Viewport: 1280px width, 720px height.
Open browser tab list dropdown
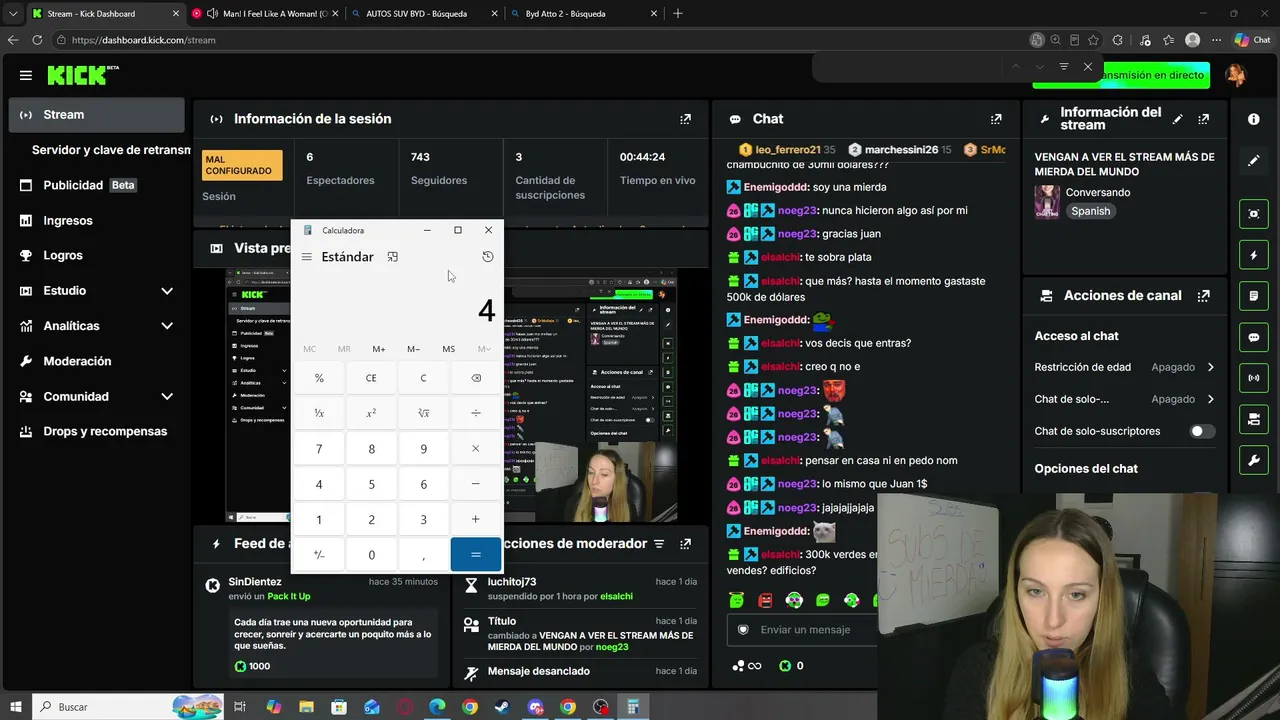click(13, 14)
